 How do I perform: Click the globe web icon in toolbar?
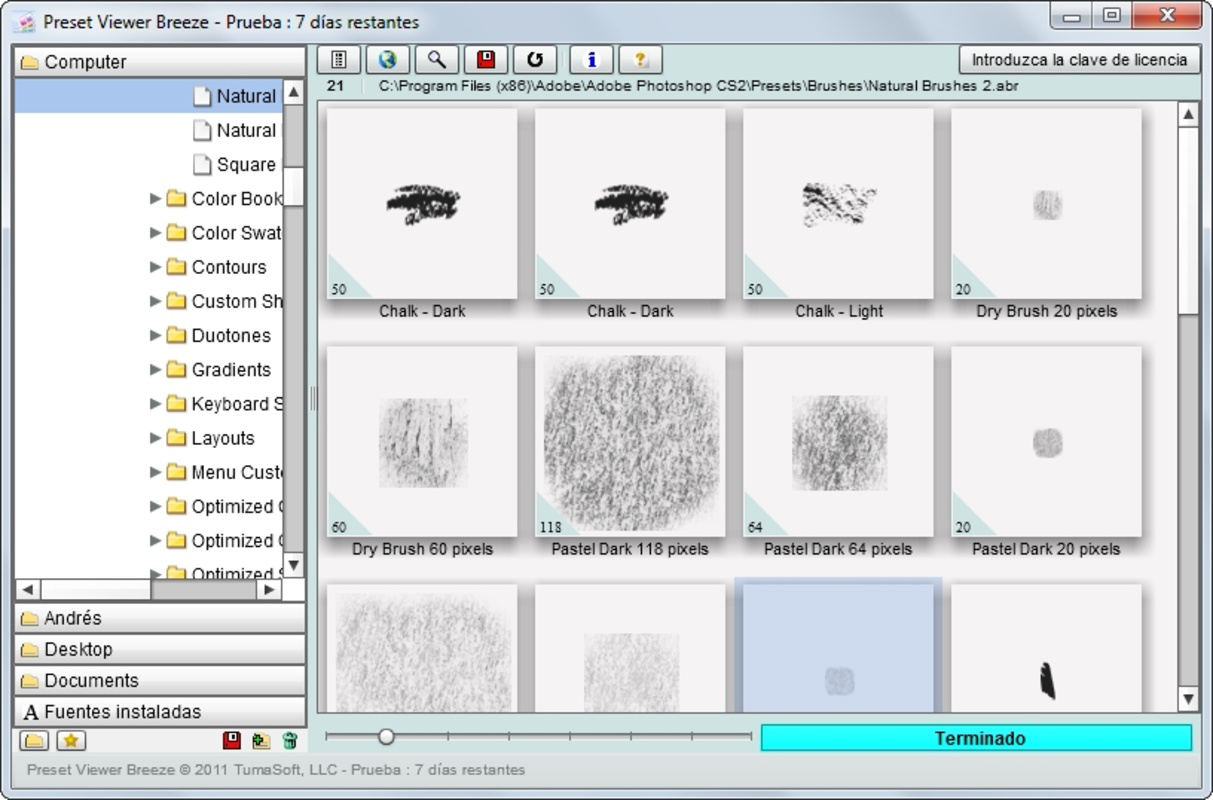point(388,60)
